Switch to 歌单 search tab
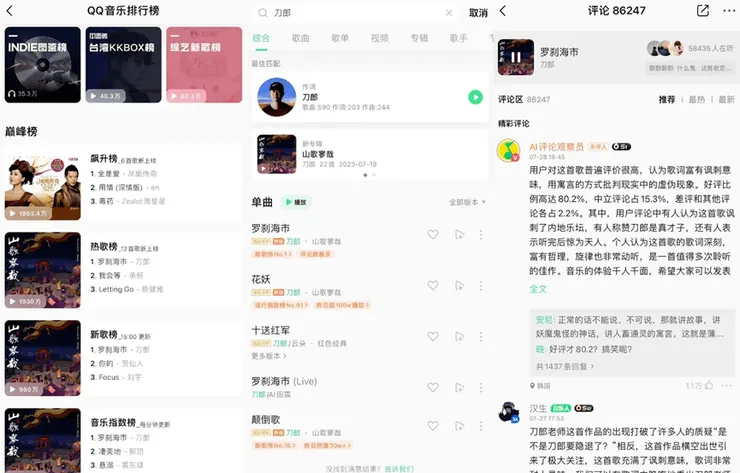Viewport: 740px width, 473px height. (340, 38)
